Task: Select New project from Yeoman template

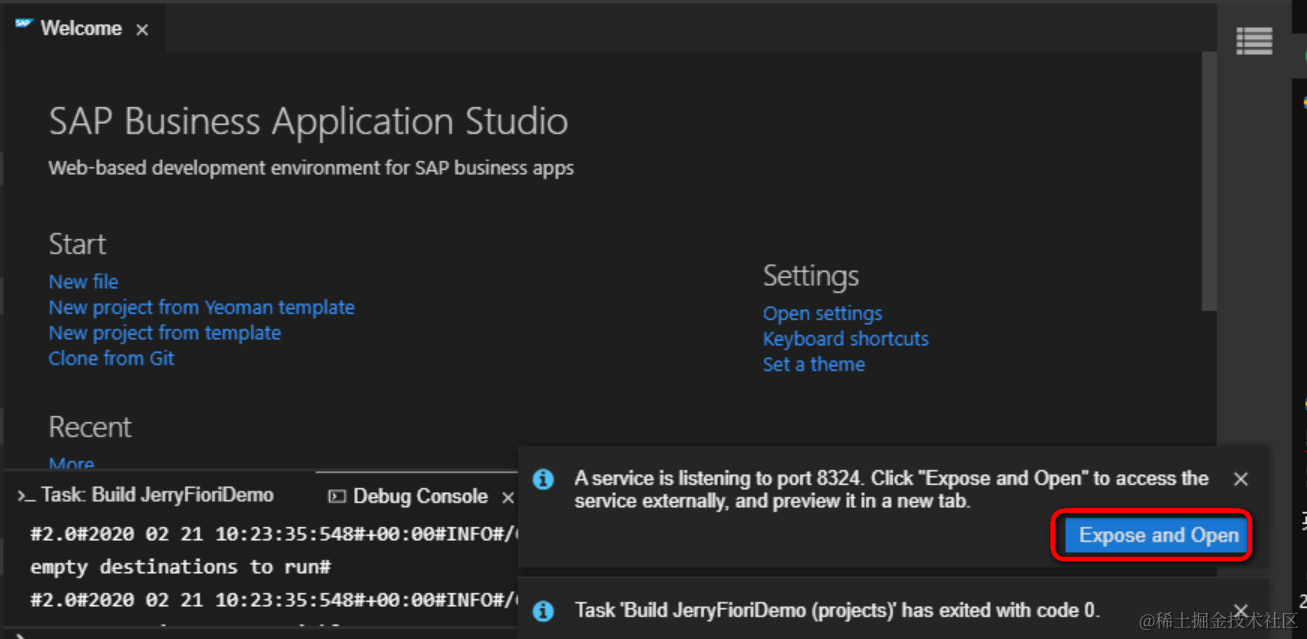Action: point(202,307)
